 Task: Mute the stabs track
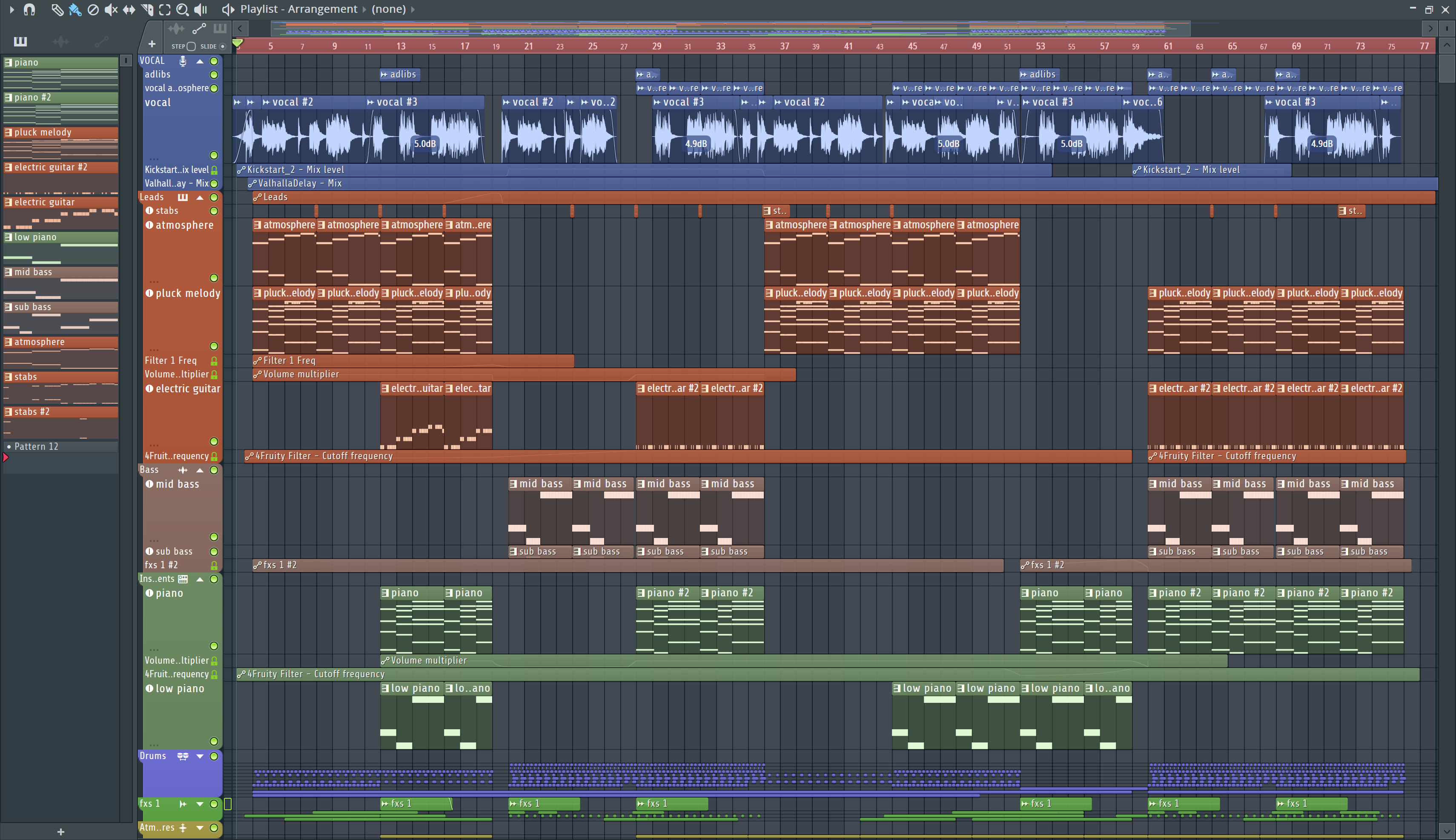(214, 211)
